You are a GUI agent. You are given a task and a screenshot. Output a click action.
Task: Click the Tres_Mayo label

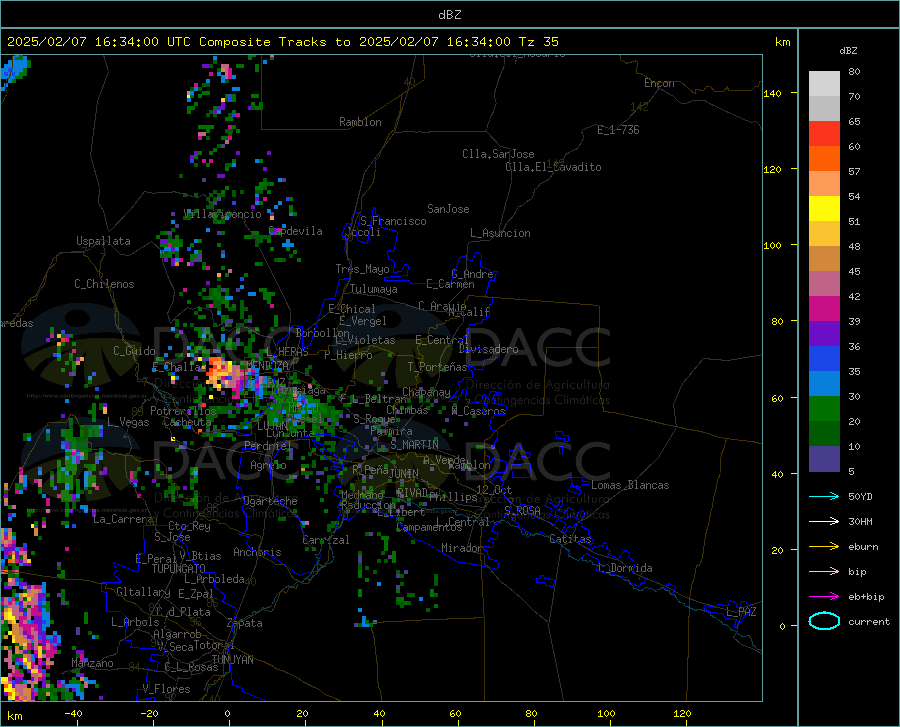362,269
